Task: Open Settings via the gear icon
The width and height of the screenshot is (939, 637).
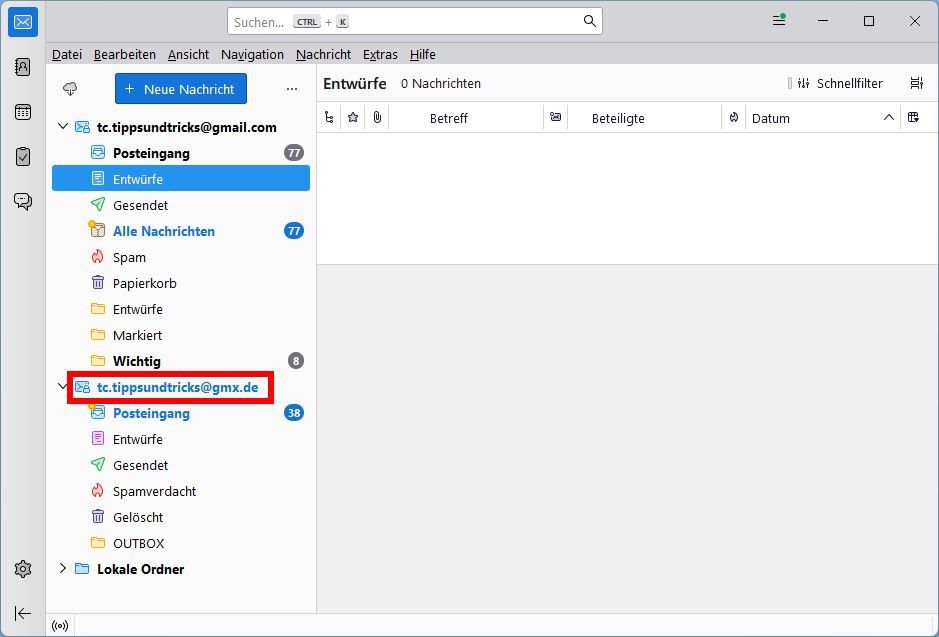Action: [22, 569]
